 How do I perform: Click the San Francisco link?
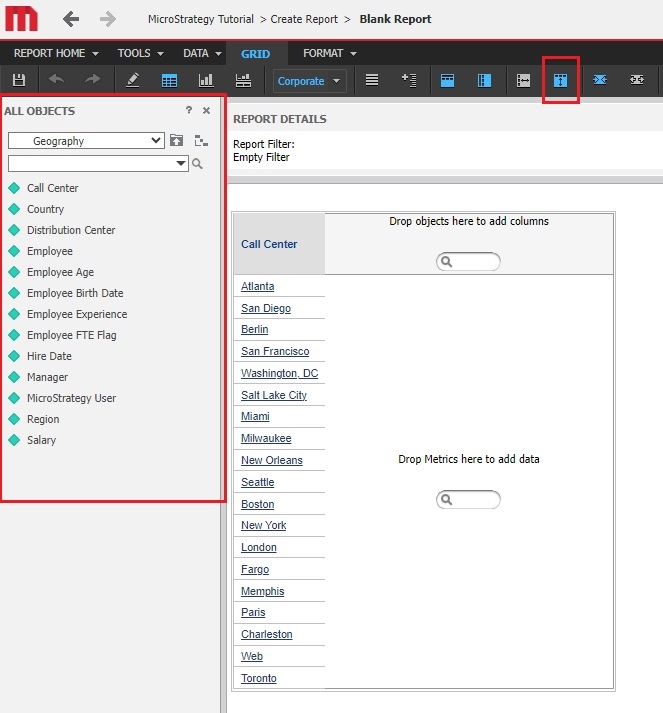pos(275,351)
